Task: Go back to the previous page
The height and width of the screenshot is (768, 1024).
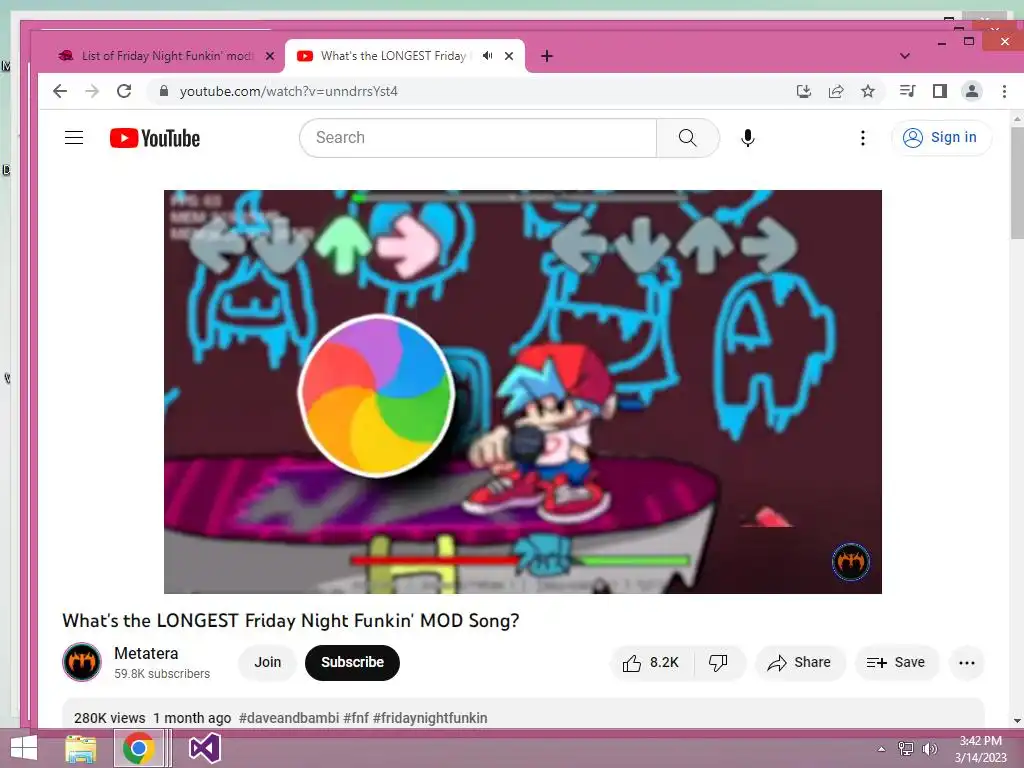Action: click(x=60, y=91)
